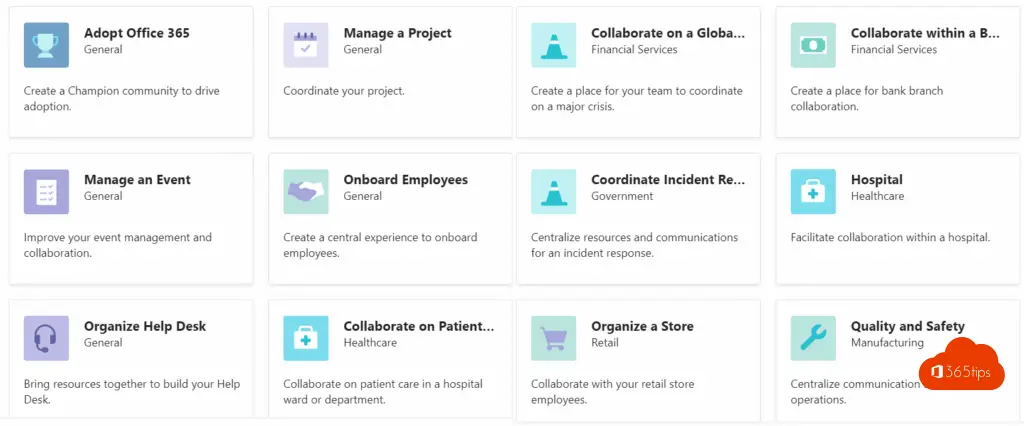
Task: Select the Hospital template title
Action: coord(876,180)
